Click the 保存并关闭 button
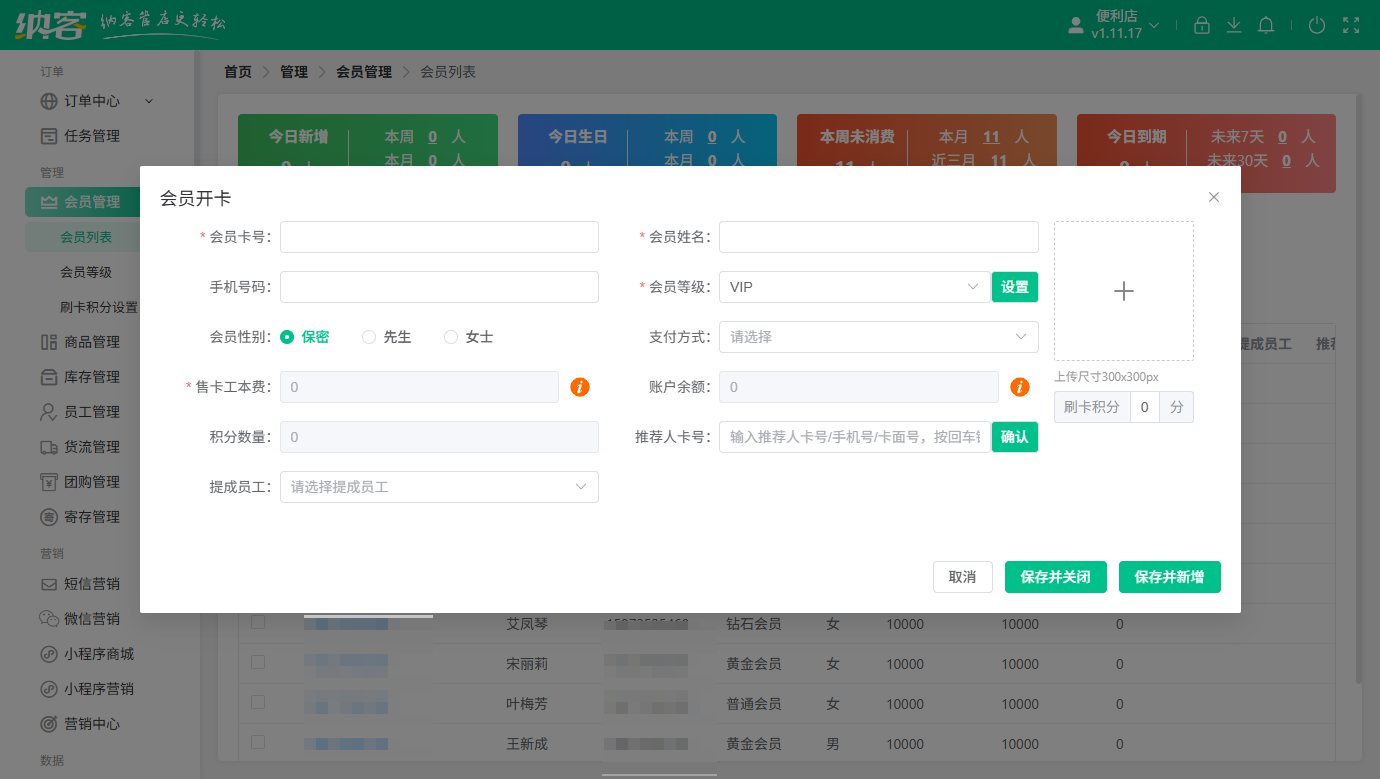The image size is (1380, 779). pos(1055,577)
